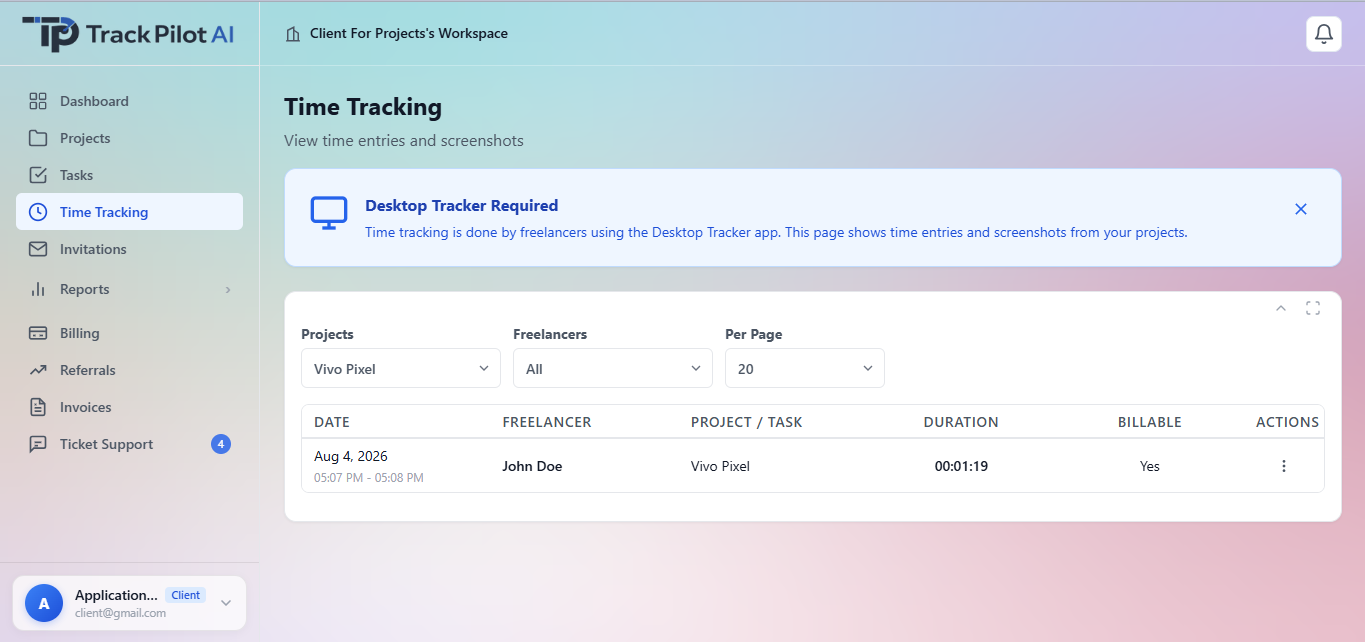Expand time entries panel to fullscreen
Image resolution: width=1365 pixels, height=642 pixels.
click(1313, 308)
